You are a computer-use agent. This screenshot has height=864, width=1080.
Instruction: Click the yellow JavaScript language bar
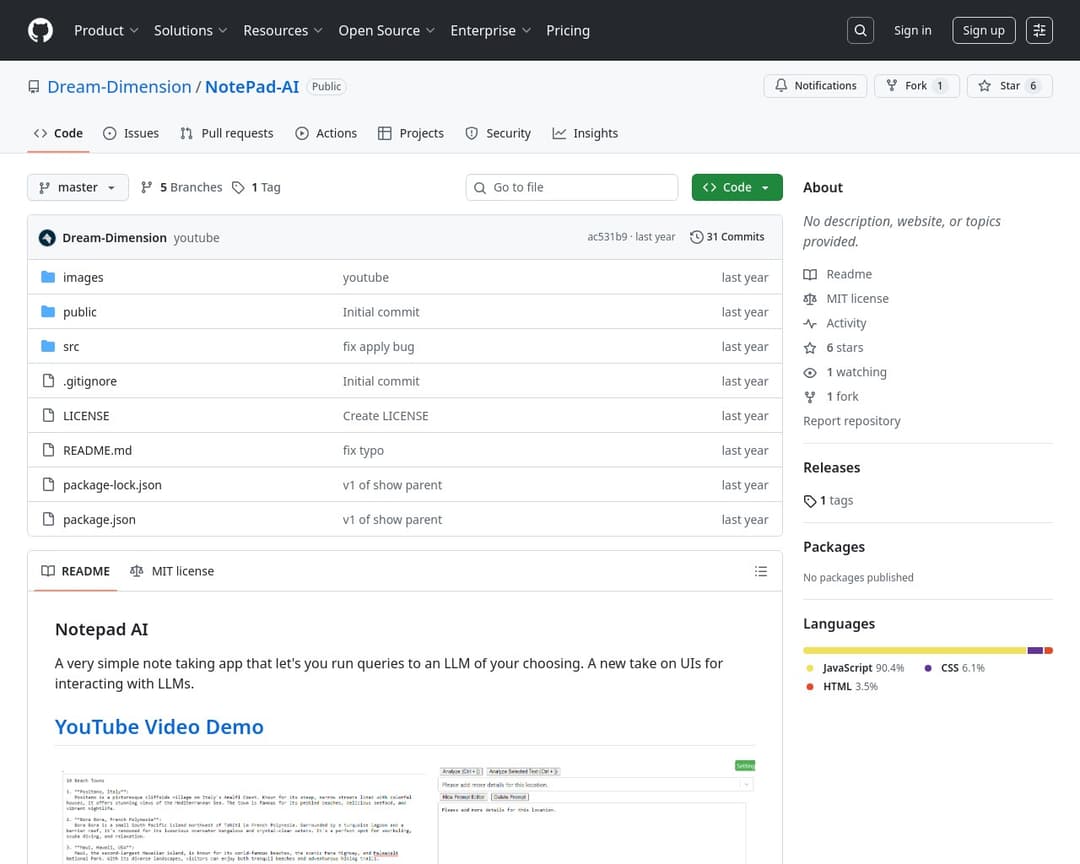coord(914,650)
